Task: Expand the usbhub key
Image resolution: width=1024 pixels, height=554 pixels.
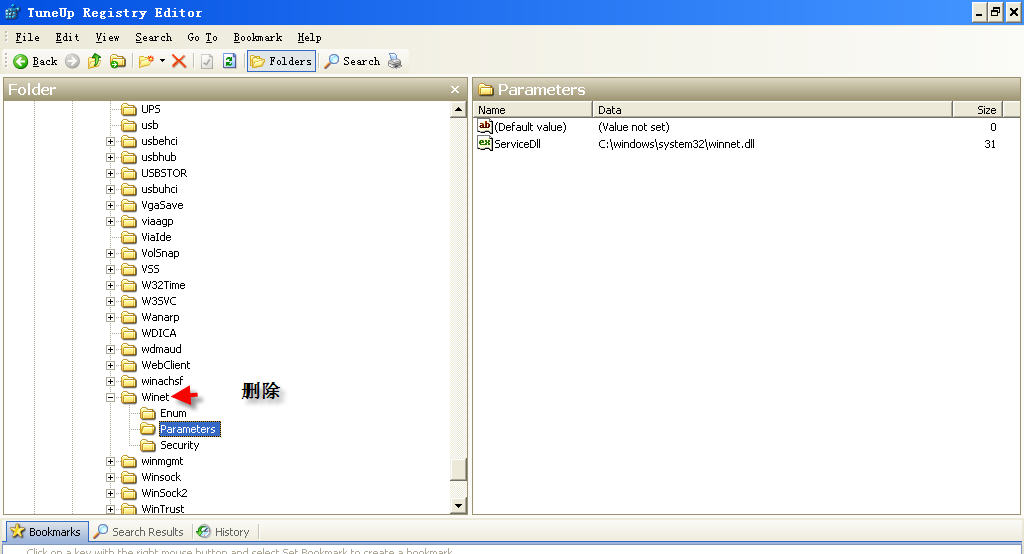Action: [x=110, y=157]
